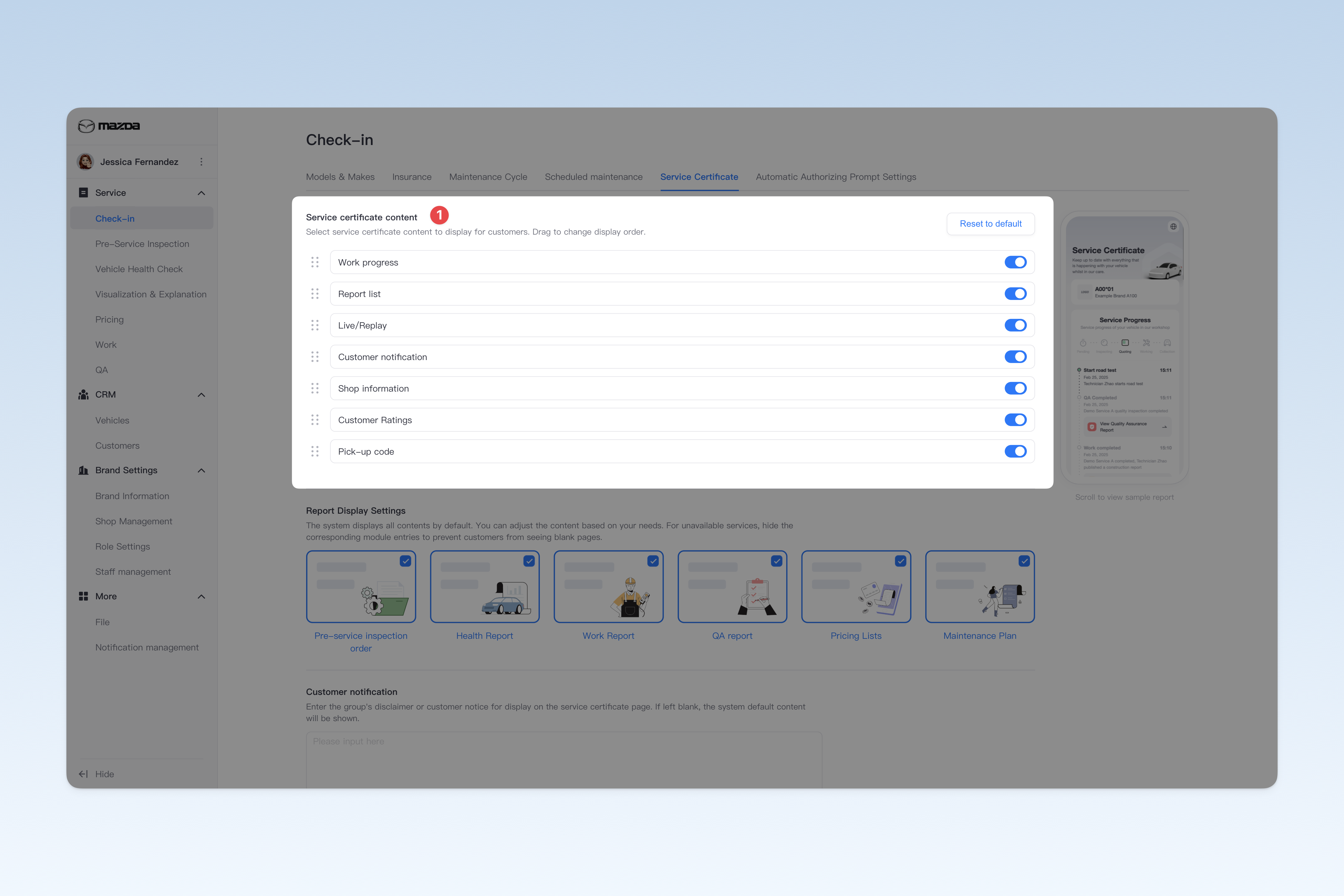The image size is (1344, 896).
Task: Open the three-dot menu beside Jessica Fernandez
Action: click(x=201, y=162)
